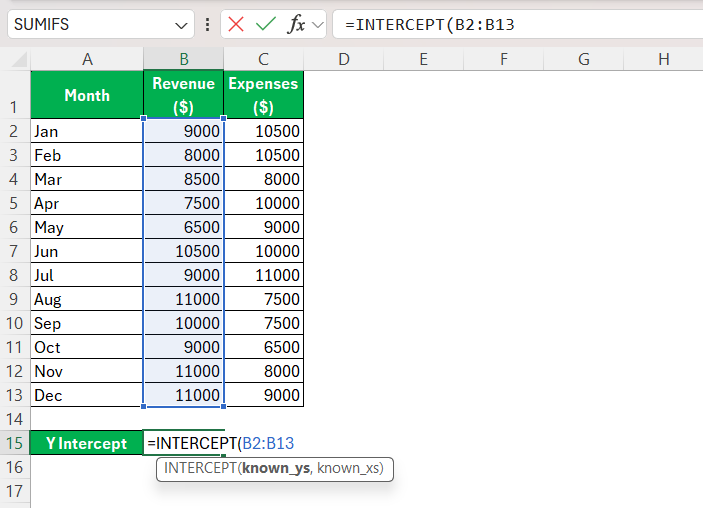Open the dropdown next to fx

point(317,25)
